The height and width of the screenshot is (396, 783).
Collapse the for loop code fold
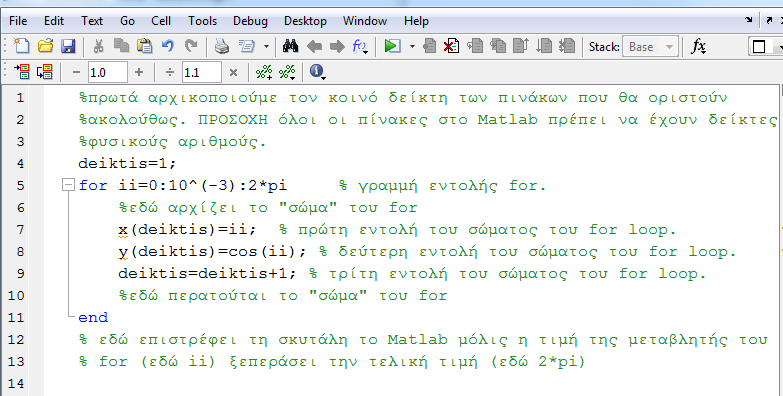point(68,185)
